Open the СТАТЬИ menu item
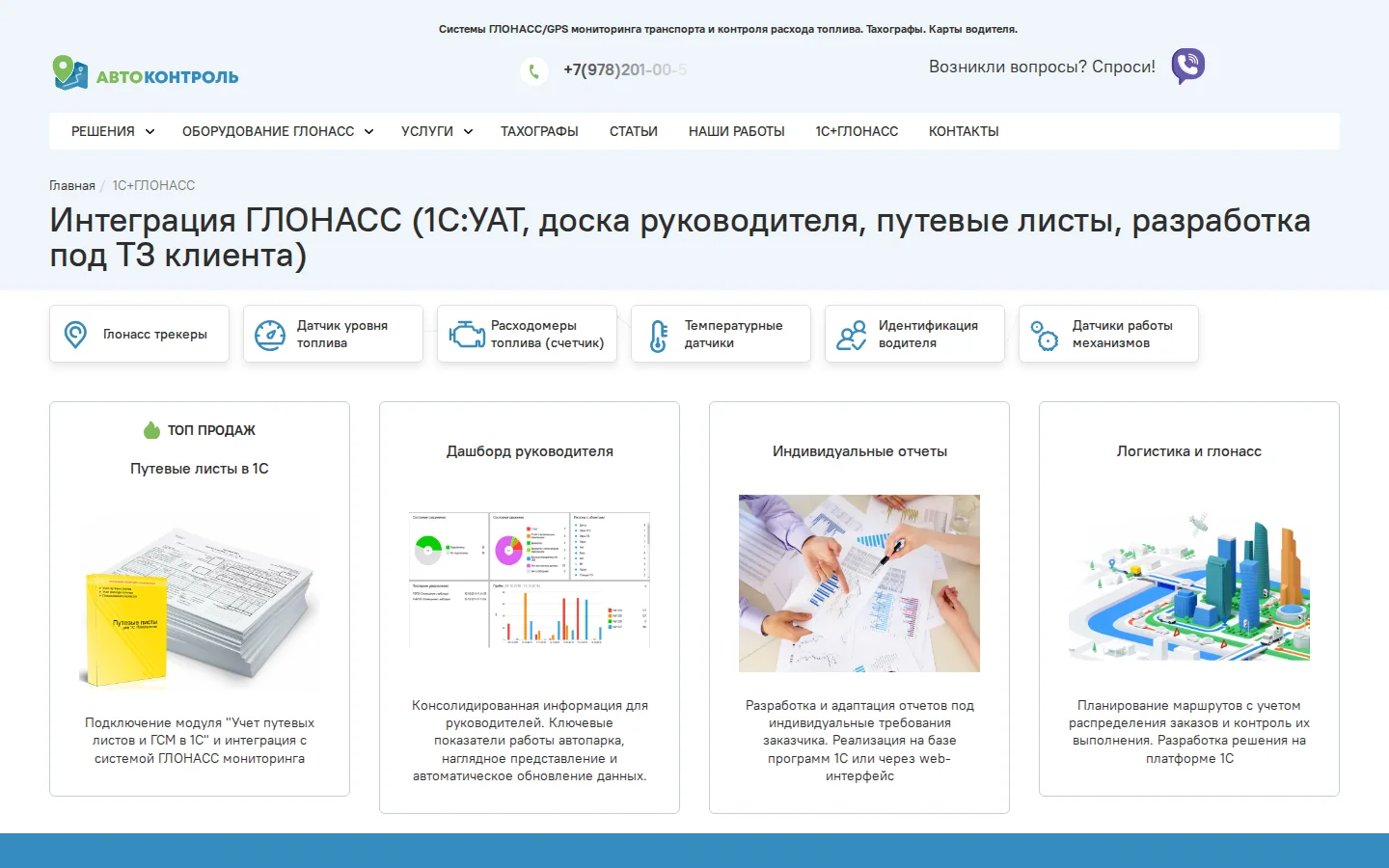 pyautogui.click(x=634, y=131)
